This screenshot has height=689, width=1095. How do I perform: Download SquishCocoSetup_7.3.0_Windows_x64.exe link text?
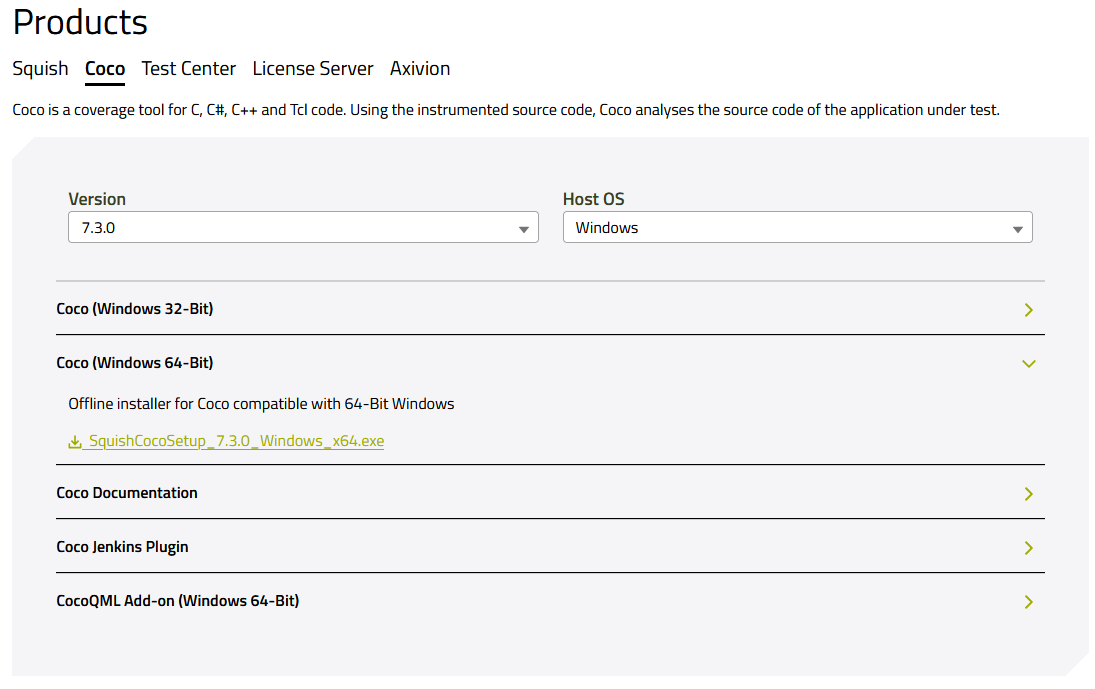[x=236, y=441]
